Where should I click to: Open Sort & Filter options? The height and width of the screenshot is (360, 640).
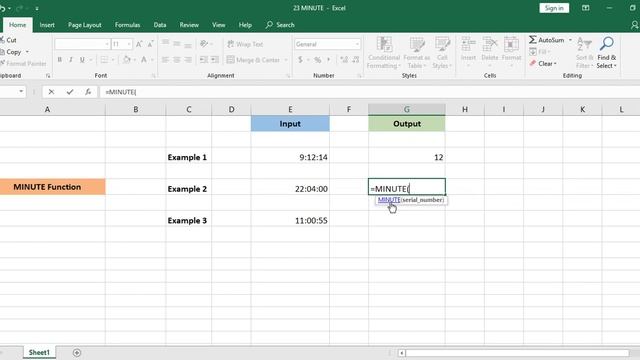tap(584, 52)
